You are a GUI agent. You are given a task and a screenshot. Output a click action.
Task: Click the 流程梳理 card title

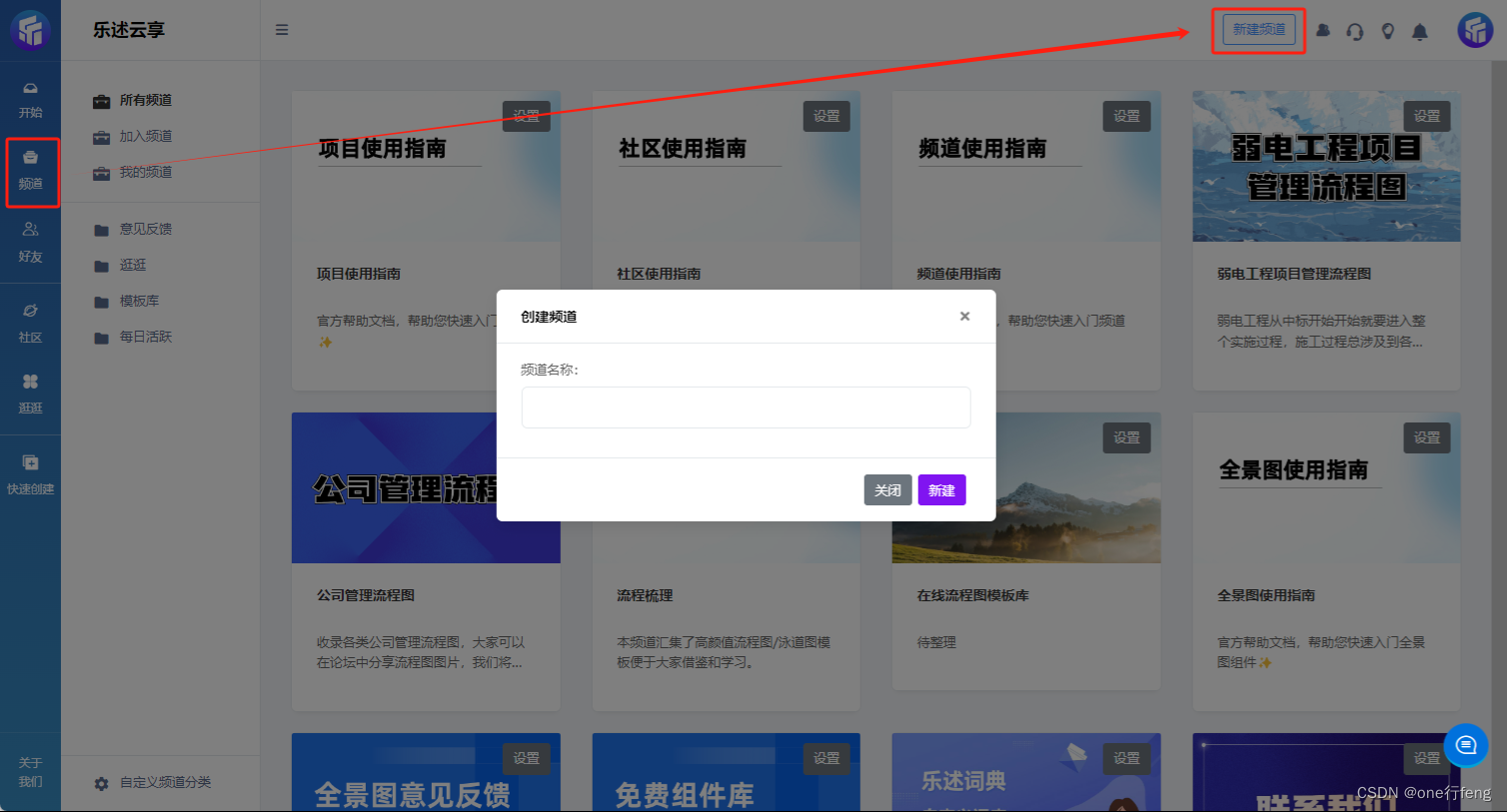[x=645, y=595]
